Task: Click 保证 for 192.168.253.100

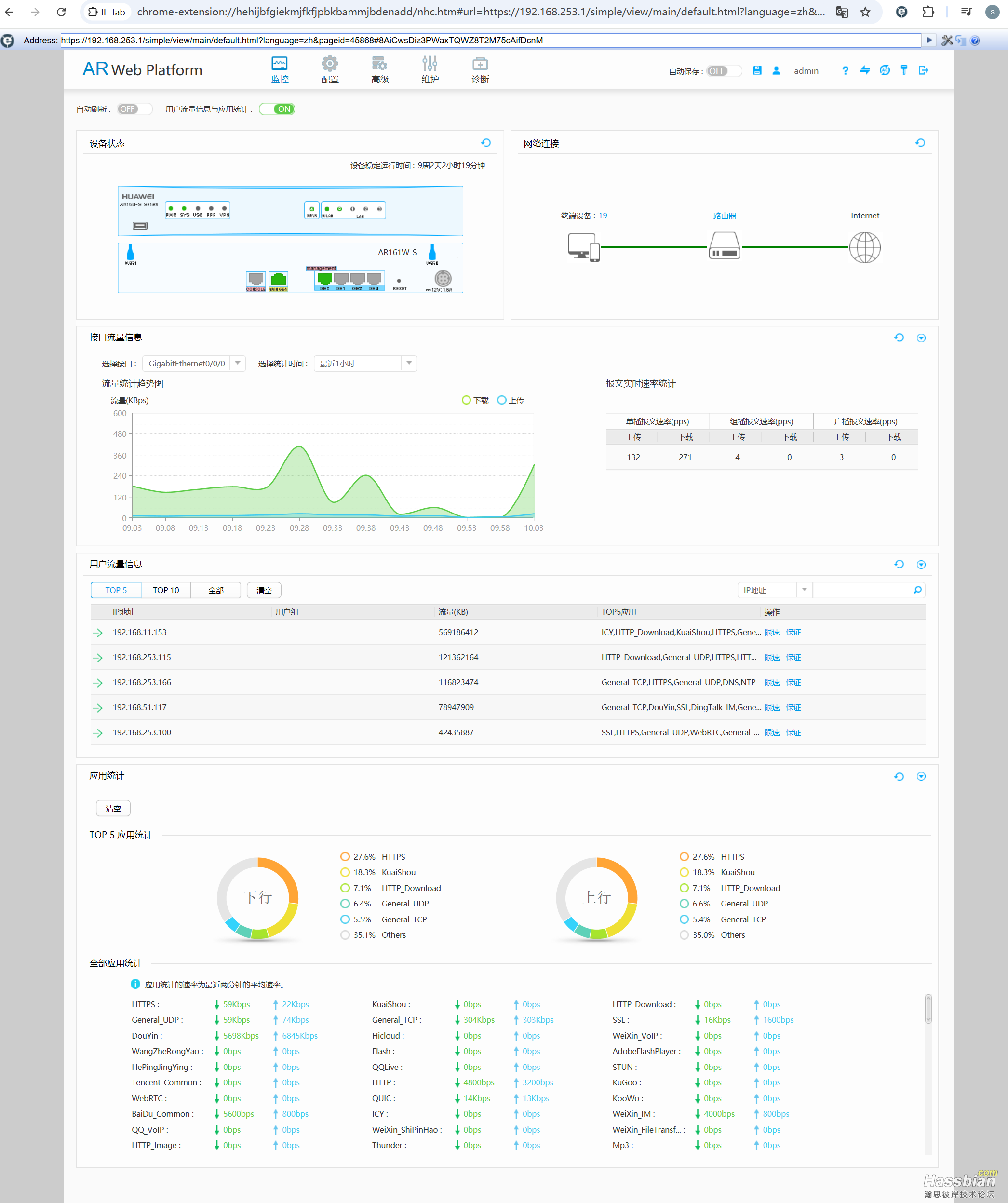Action: click(793, 733)
